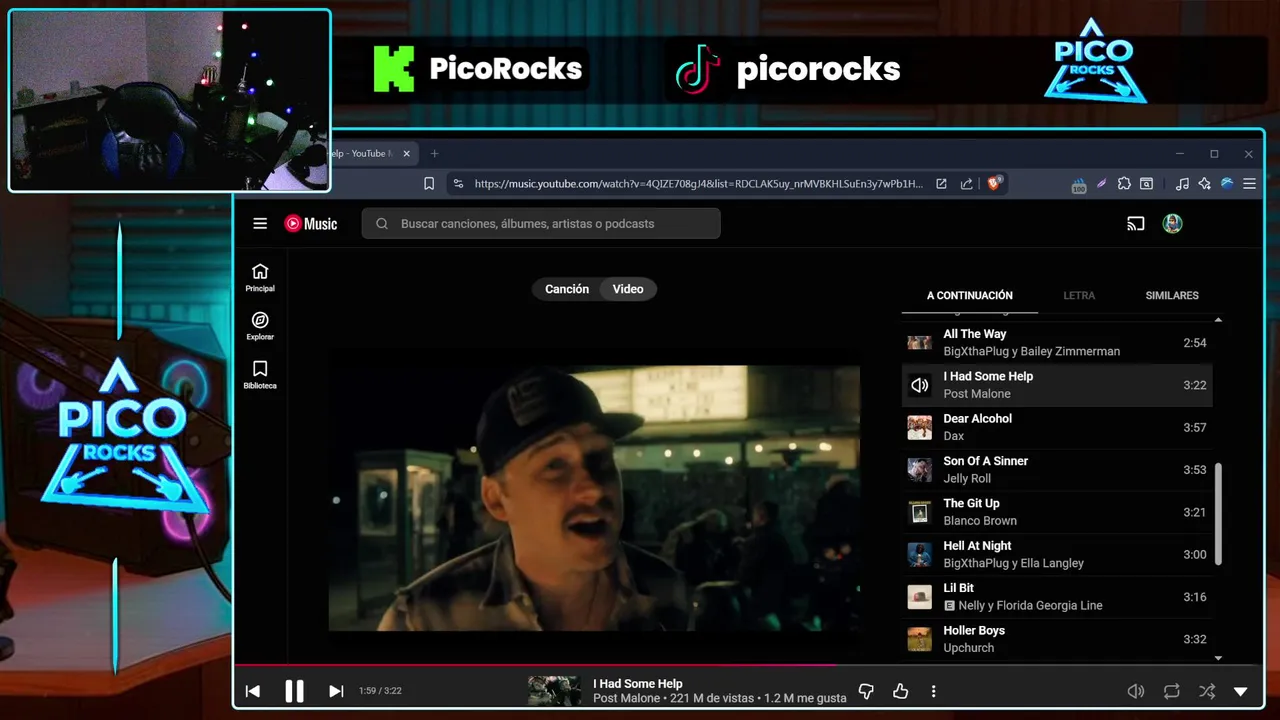
Task: Open the Explorar section
Action: click(x=260, y=326)
